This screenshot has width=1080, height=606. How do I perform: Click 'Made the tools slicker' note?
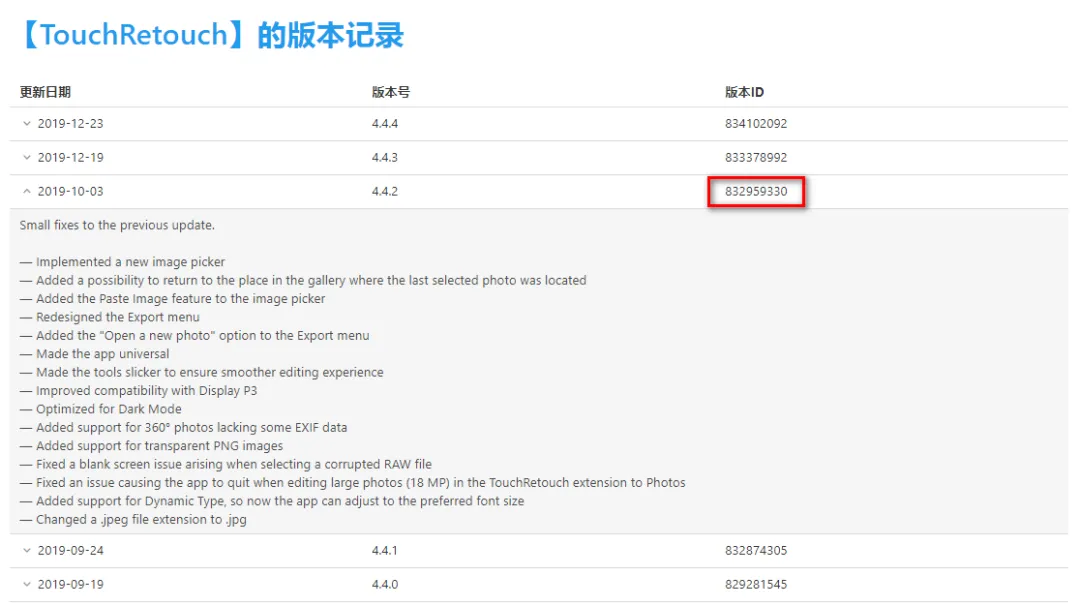pyautogui.click(x=202, y=373)
